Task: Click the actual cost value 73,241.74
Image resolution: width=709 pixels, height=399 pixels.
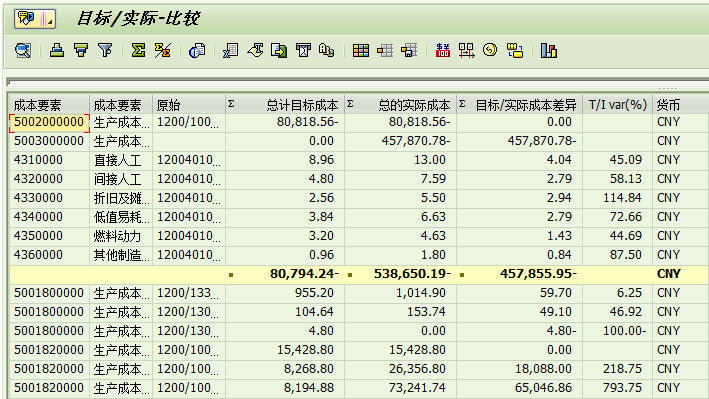Action: [x=417, y=388]
